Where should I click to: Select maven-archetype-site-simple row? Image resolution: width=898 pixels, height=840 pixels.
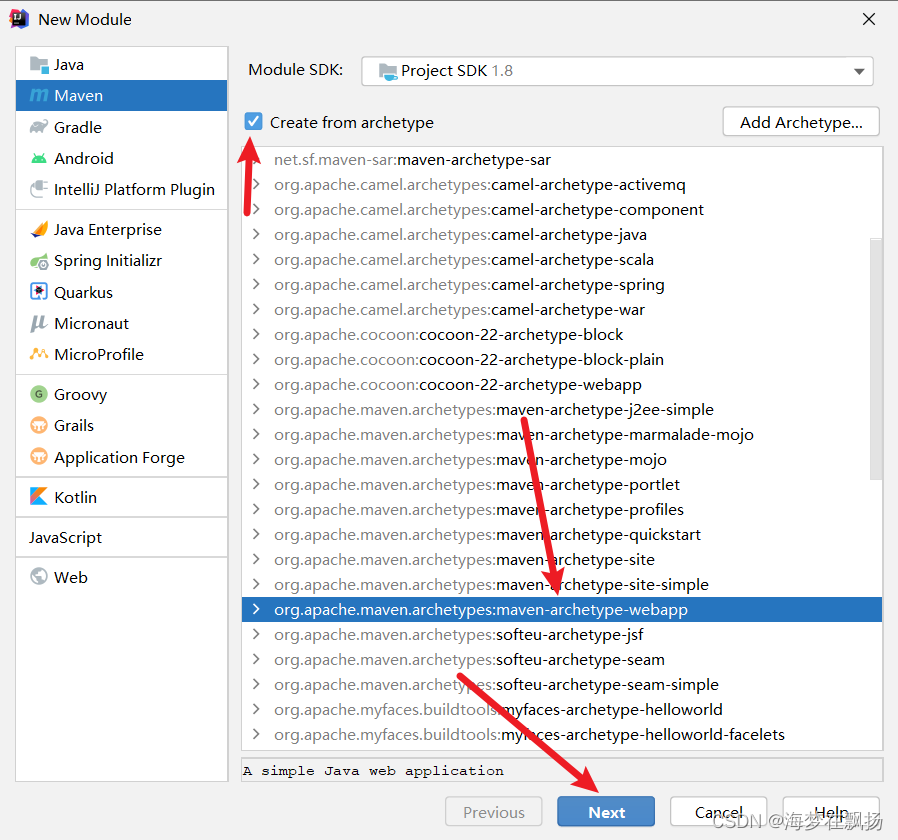click(562, 585)
